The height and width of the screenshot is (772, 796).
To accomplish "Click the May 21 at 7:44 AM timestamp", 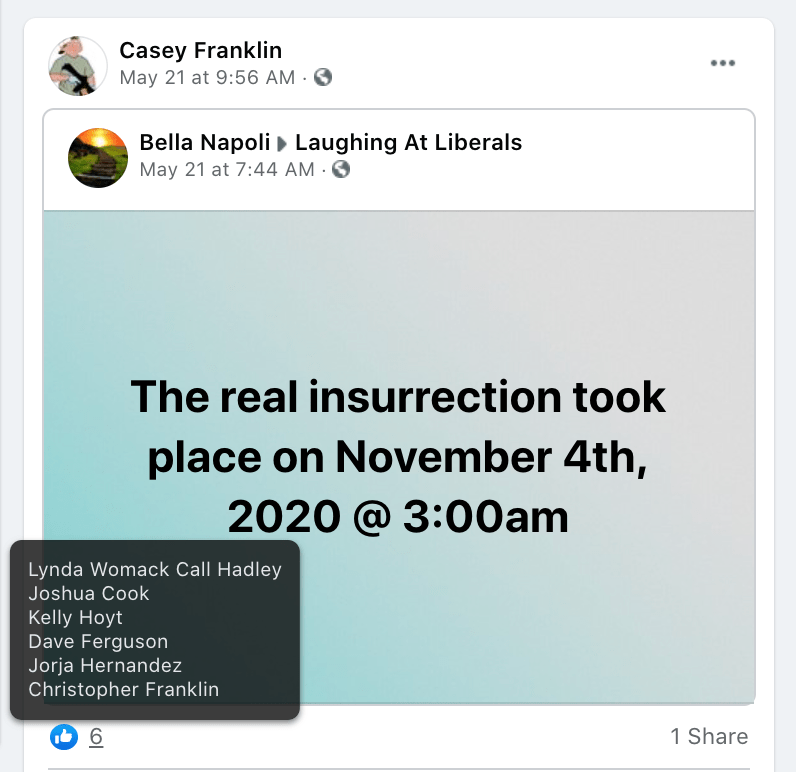I will pyautogui.click(x=227, y=169).
